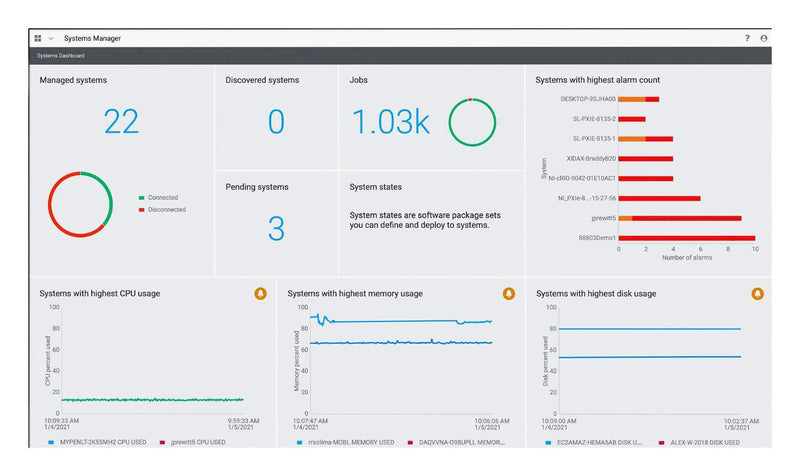Open the help question mark icon
Screen dimensions: 800x476
(x=747, y=38)
